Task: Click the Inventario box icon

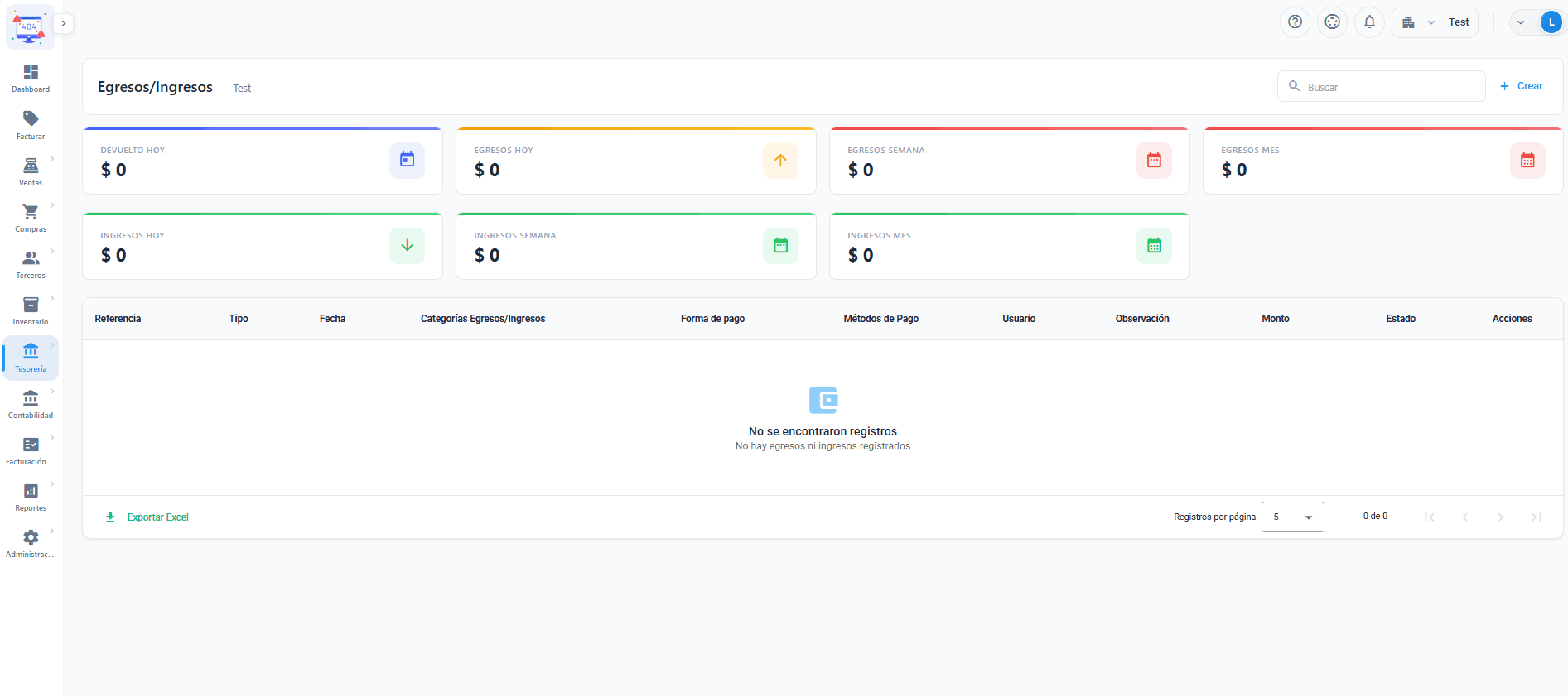Action: [31, 305]
